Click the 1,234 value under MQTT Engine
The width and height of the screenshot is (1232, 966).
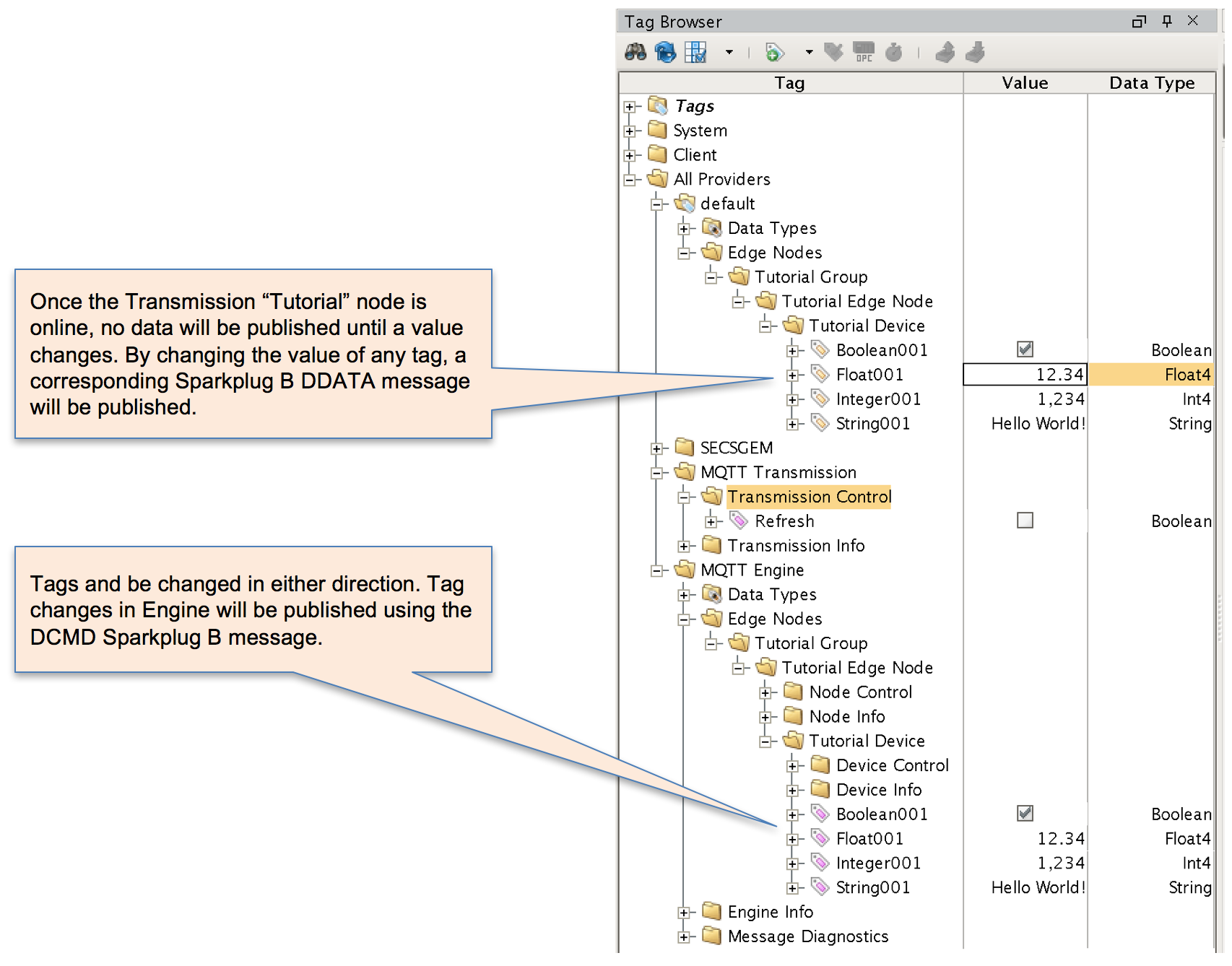[1061, 863]
